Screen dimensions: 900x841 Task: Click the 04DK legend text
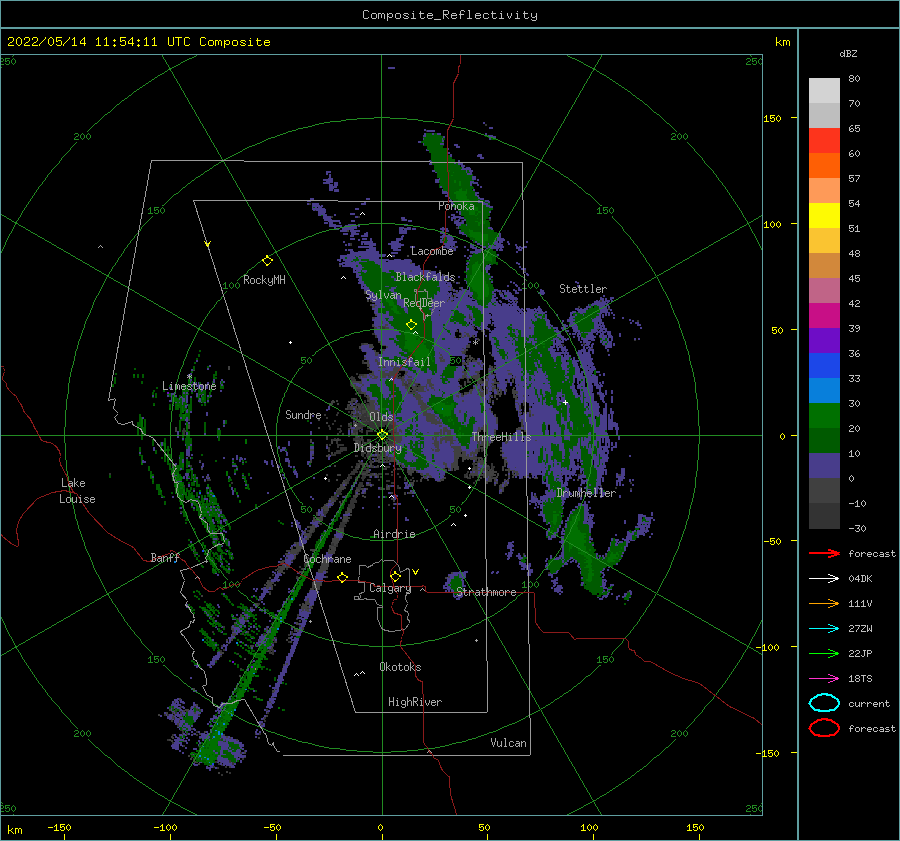pyautogui.click(x=860, y=579)
